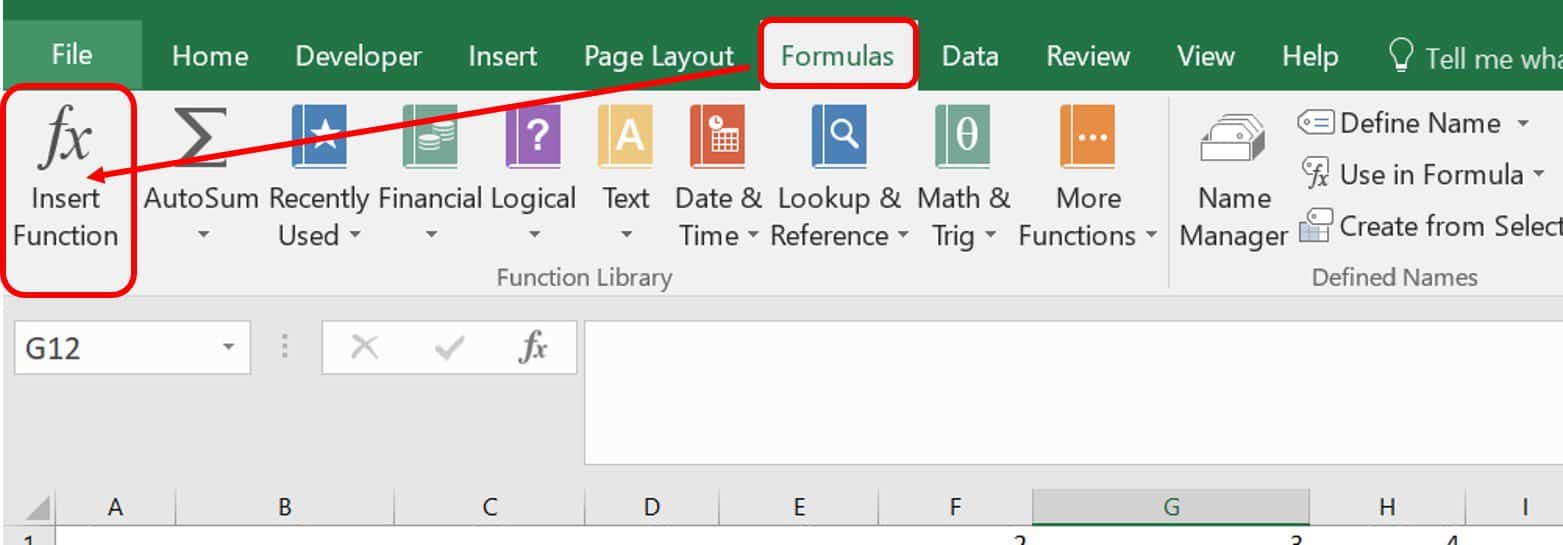
Task: Switch to the Page Layout tab
Action: pyautogui.click(x=659, y=56)
